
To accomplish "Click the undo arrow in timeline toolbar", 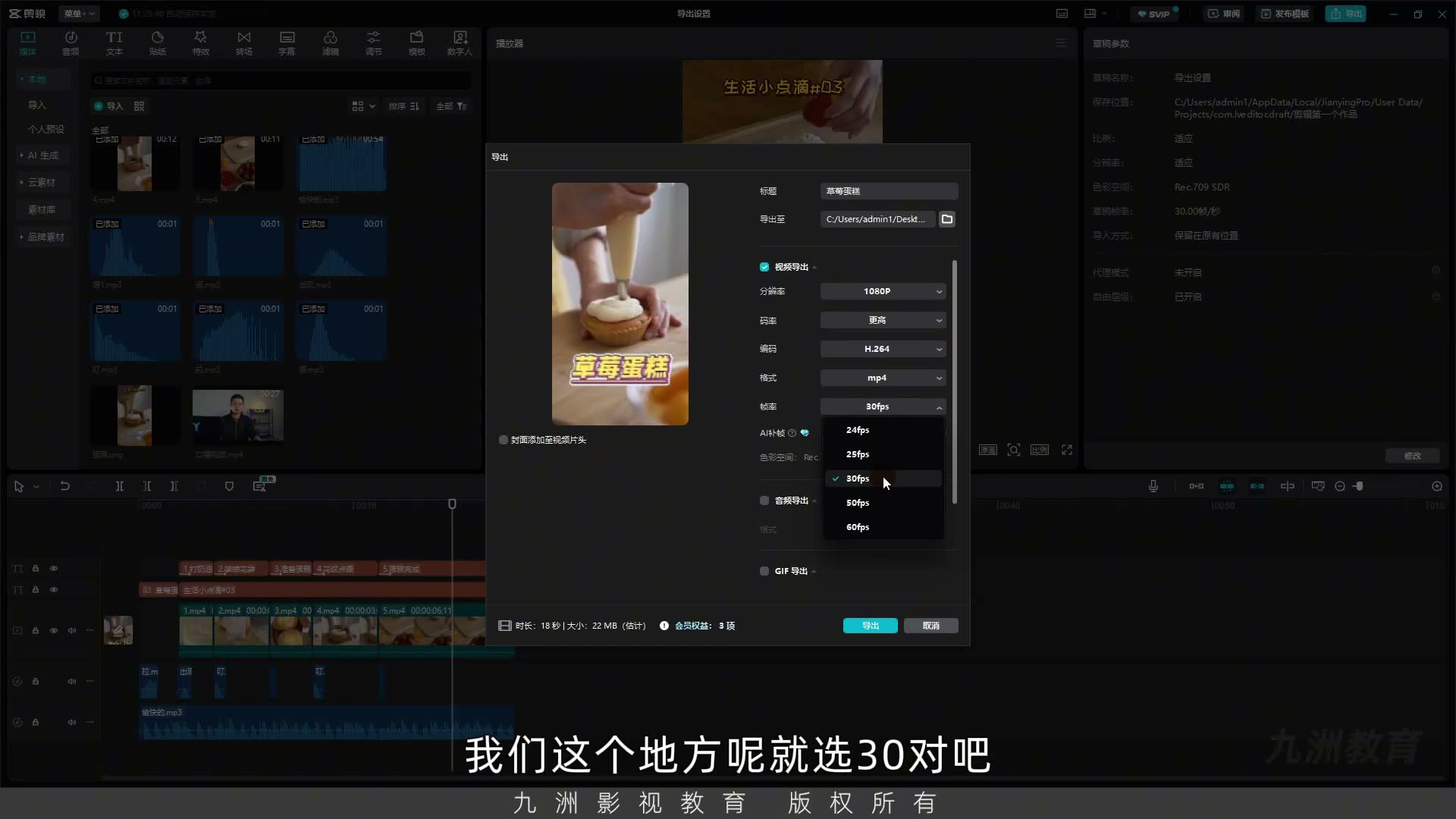I will [x=65, y=486].
